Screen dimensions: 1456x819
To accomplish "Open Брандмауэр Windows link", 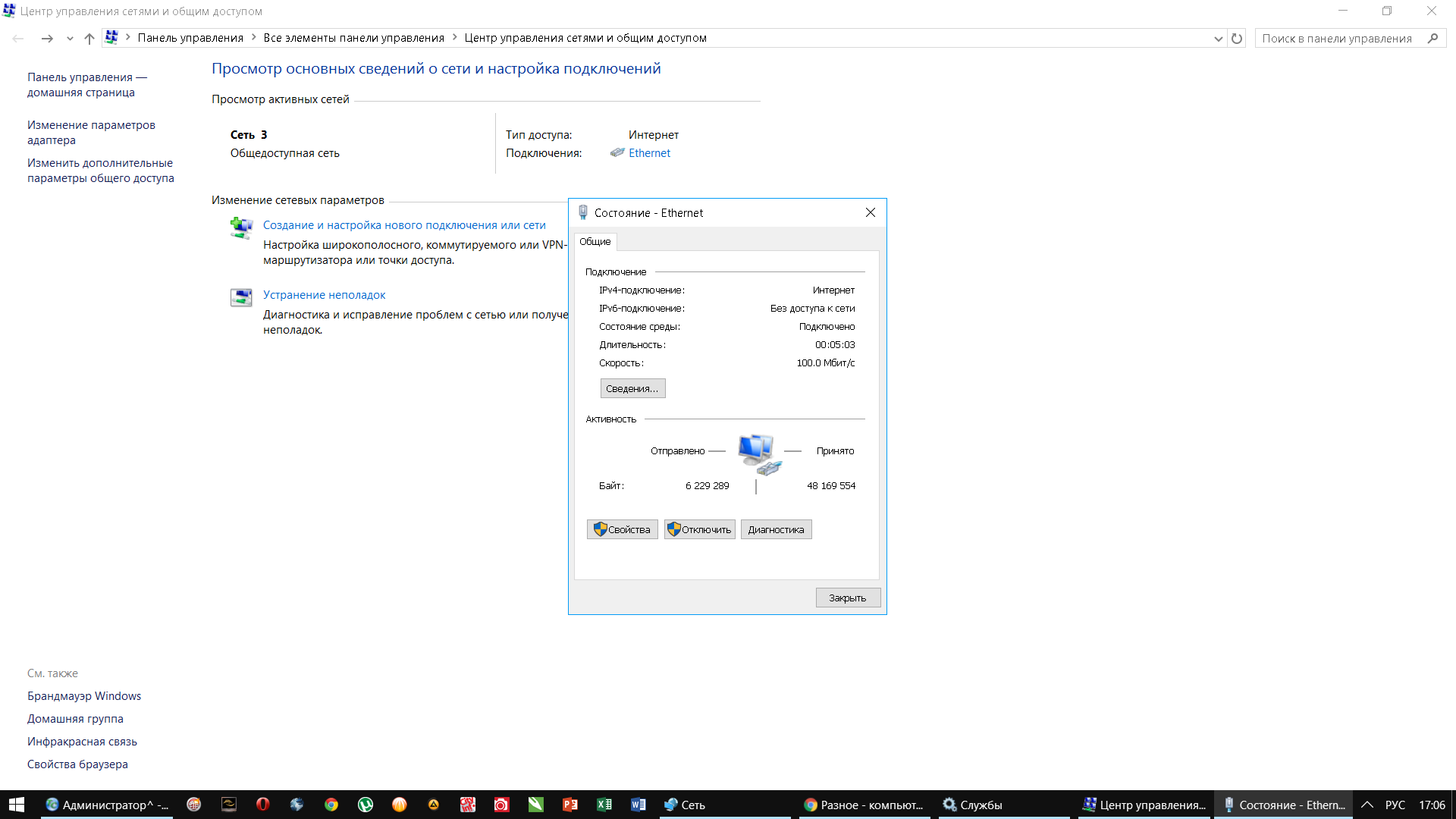I will [84, 696].
